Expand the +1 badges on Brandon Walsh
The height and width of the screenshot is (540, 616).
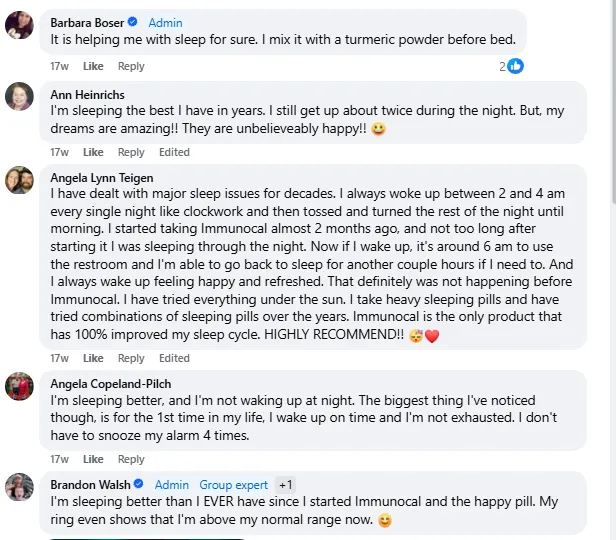point(286,485)
